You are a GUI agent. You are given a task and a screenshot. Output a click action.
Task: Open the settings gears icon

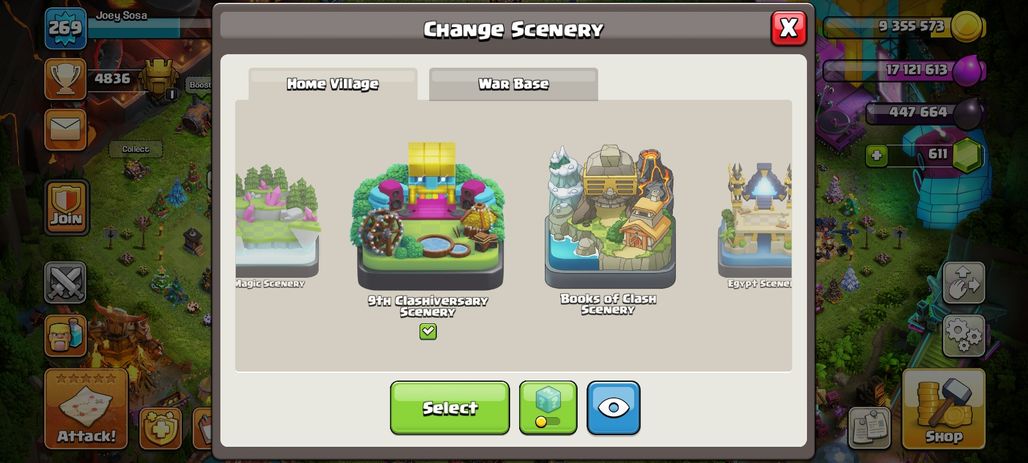pos(963,335)
